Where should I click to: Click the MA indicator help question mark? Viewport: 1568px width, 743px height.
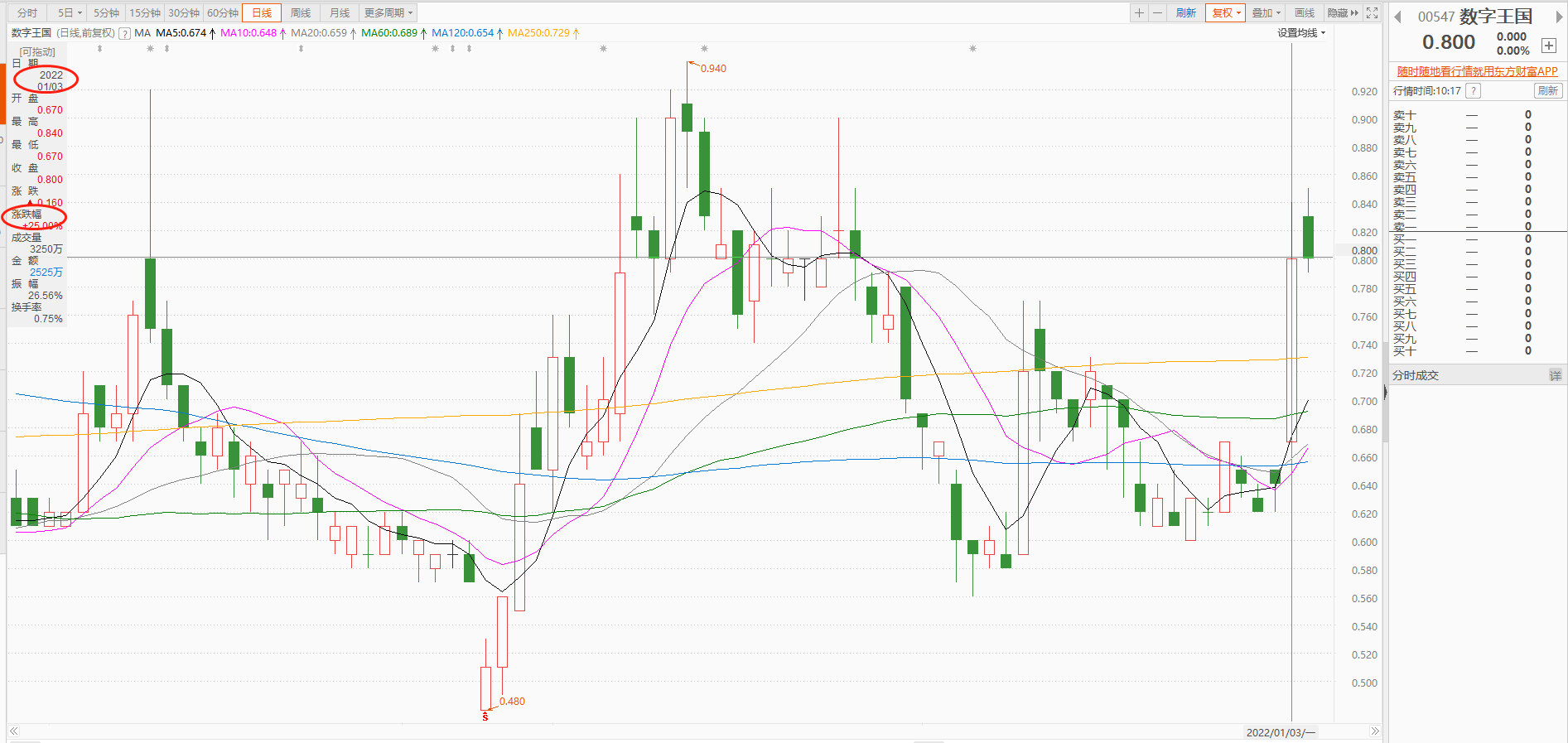(124, 33)
